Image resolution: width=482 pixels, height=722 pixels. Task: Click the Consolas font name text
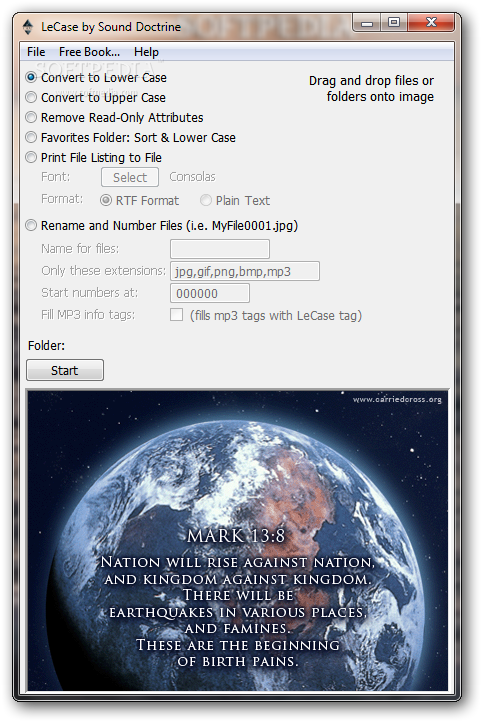tap(192, 177)
